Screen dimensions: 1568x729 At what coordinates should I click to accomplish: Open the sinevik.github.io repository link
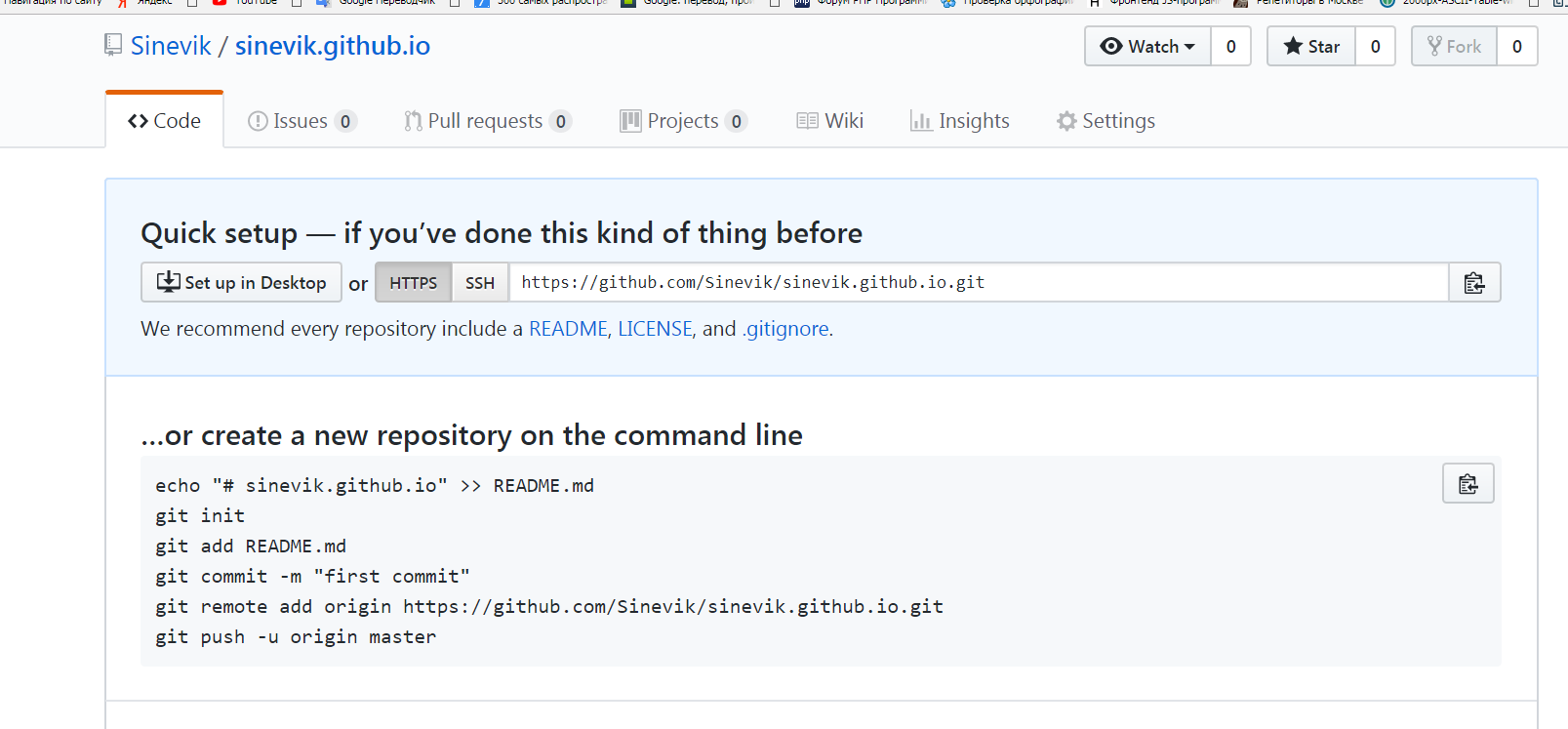(x=333, y=46)
